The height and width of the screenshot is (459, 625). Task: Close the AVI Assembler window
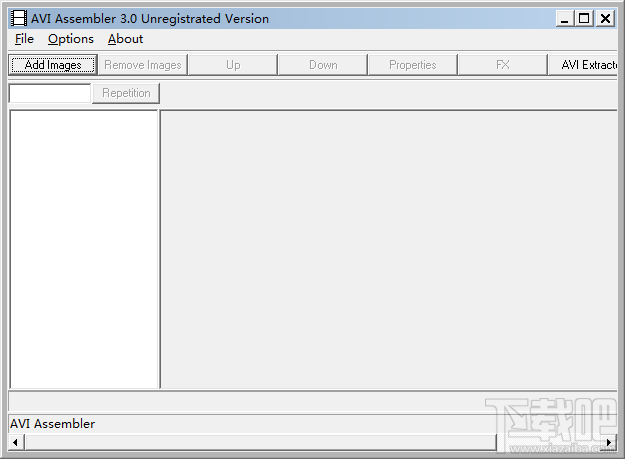tap(605, 18)
